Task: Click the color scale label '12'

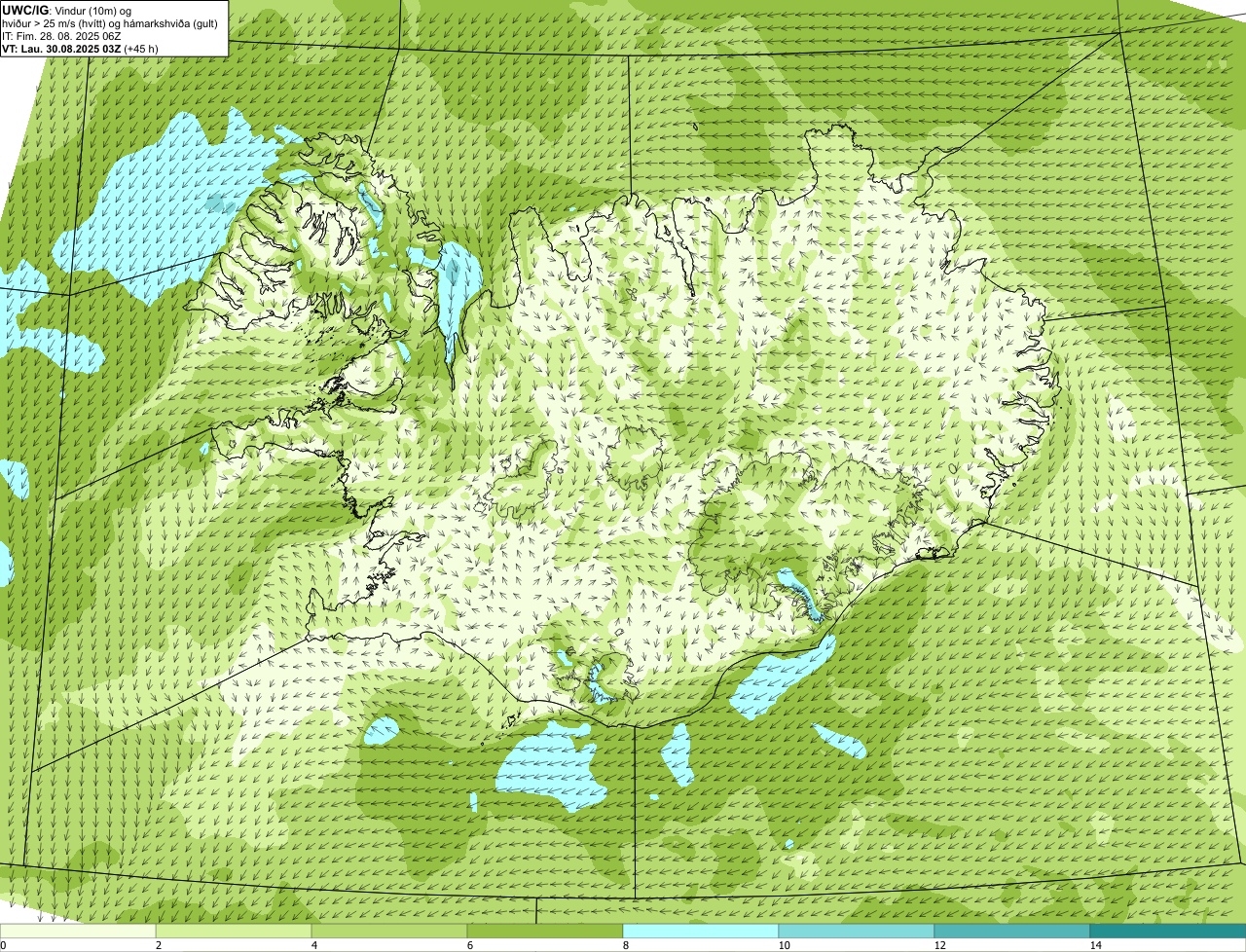Action: coord(939,945)
